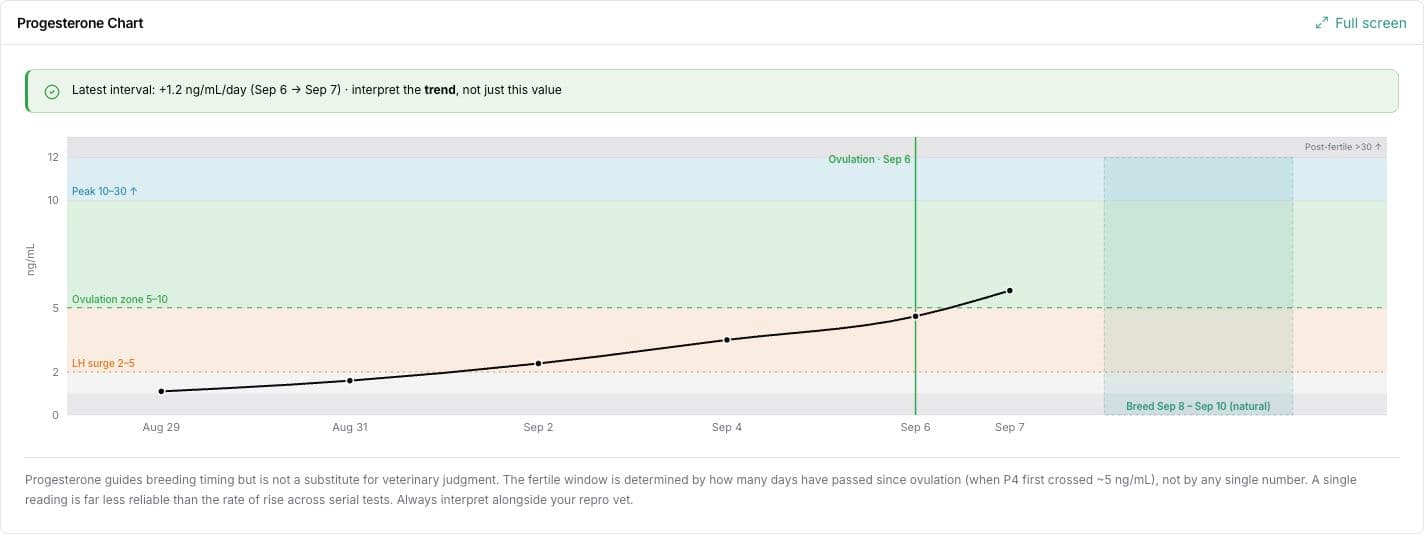
Task: Click the y-axis value 2
Action: pos(55,372)
